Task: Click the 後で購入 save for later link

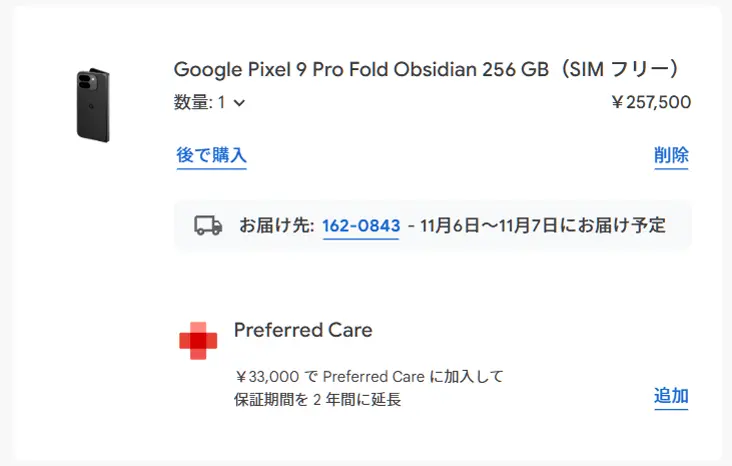Action: 211,155
